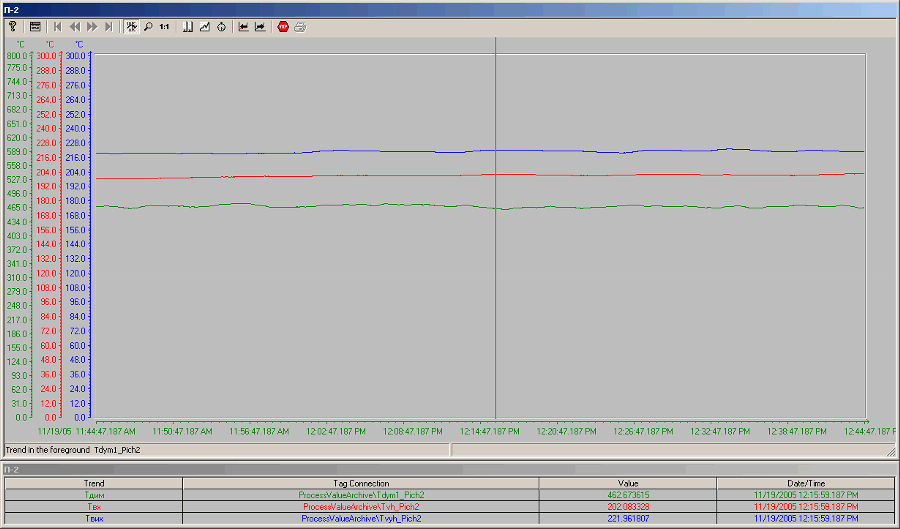Reset view with the 1:1 button
The height and width of the screenshot is (529, 900).
coord(164,27)
